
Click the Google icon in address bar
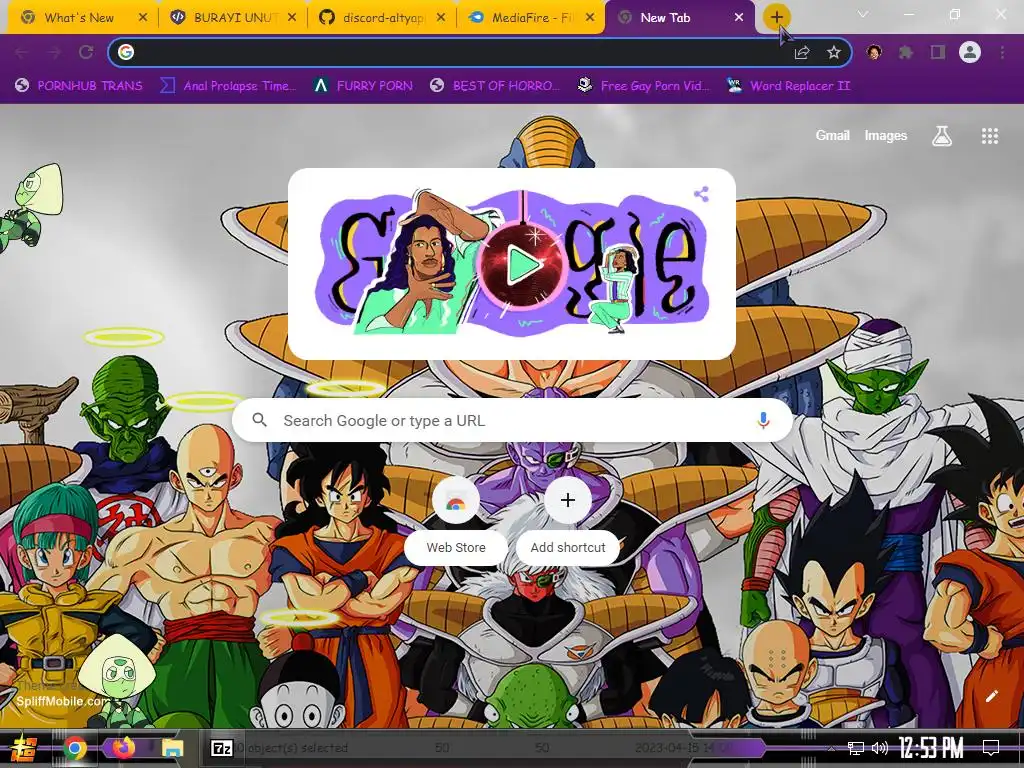point(126,52)
